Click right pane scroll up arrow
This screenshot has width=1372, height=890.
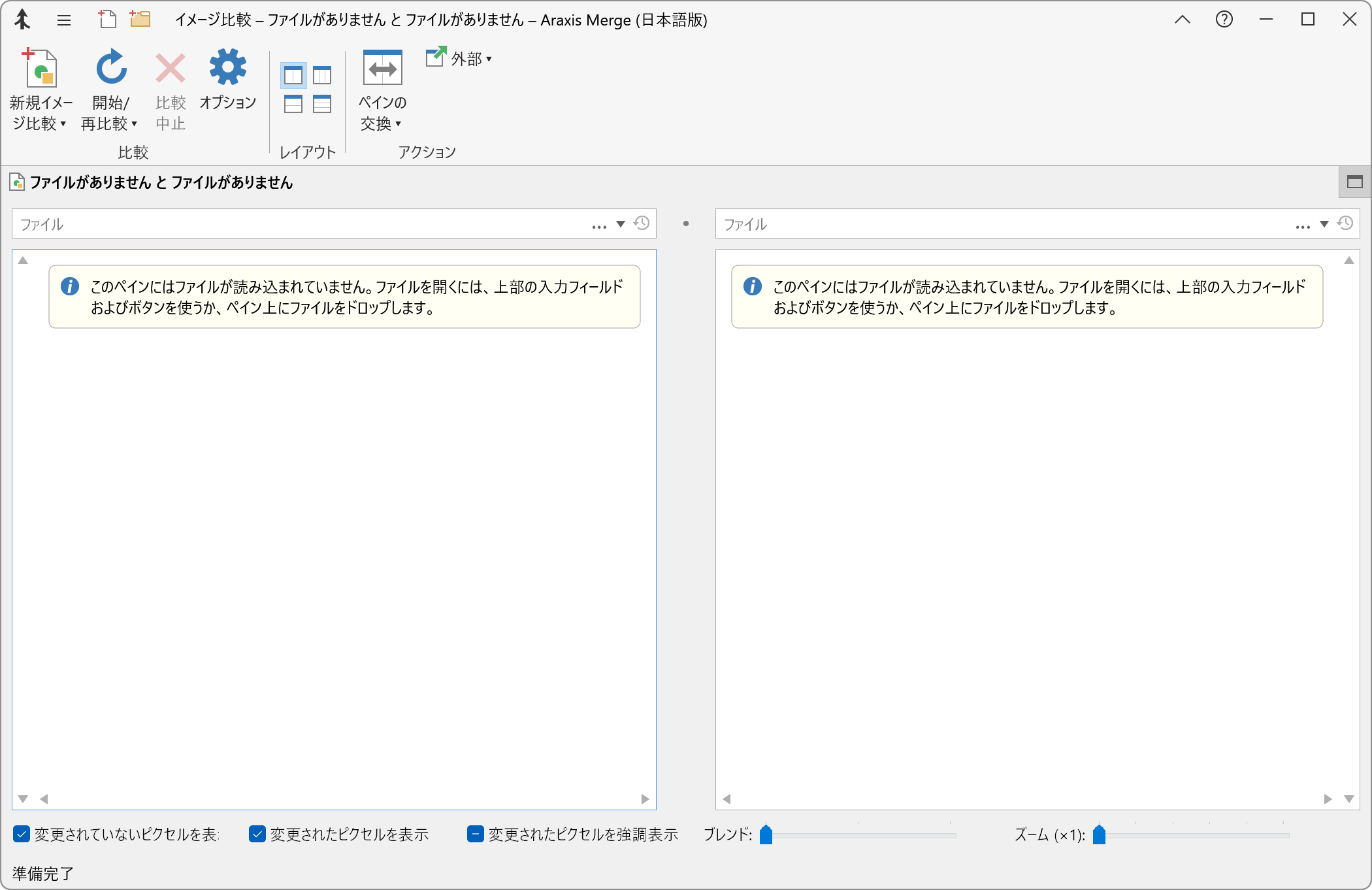(1348, 260)
